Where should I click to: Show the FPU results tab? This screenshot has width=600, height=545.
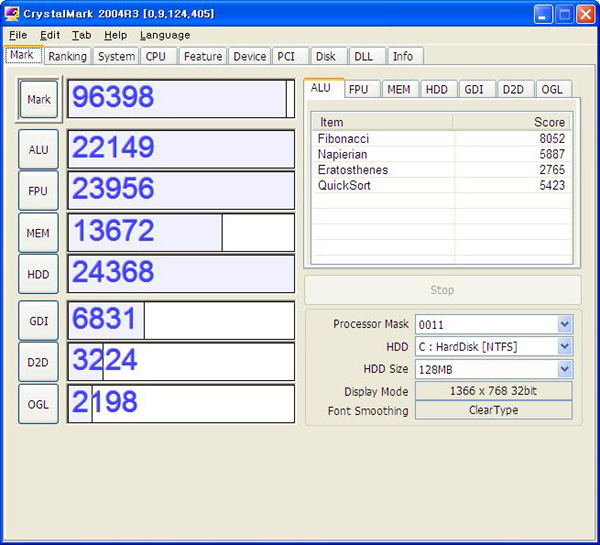tap(362, 89)
